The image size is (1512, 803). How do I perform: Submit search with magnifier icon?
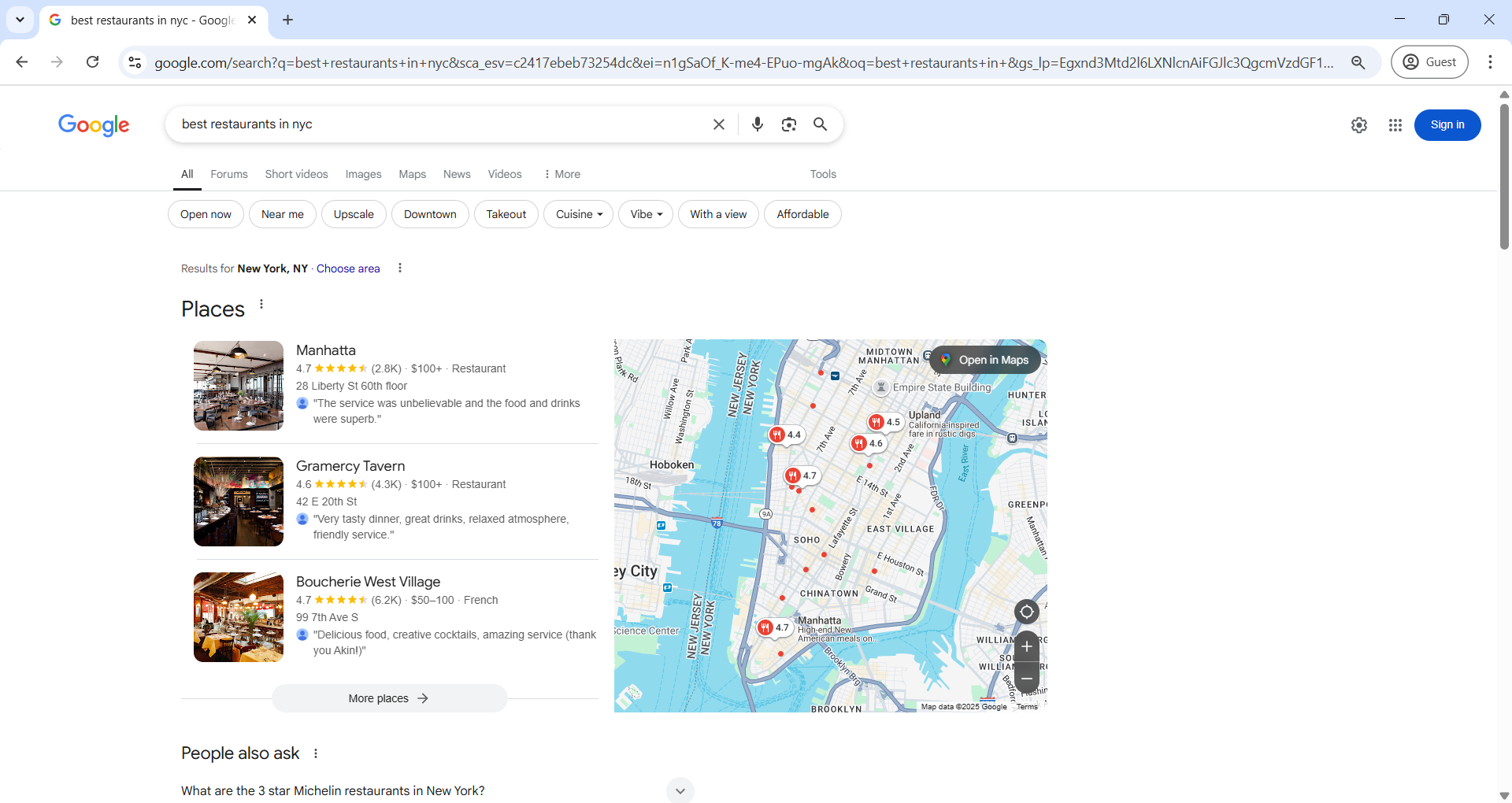click(x=820, y=124)
